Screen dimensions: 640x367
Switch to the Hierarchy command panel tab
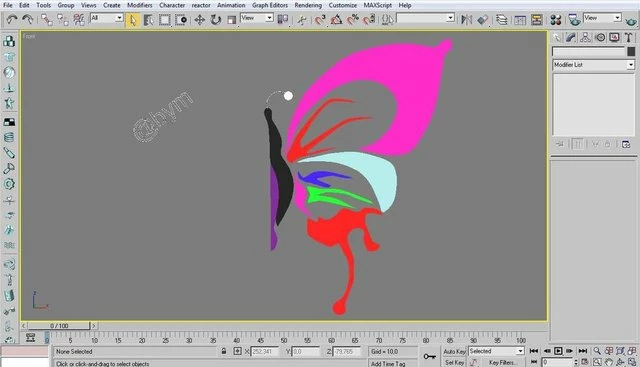pos(585,38)
